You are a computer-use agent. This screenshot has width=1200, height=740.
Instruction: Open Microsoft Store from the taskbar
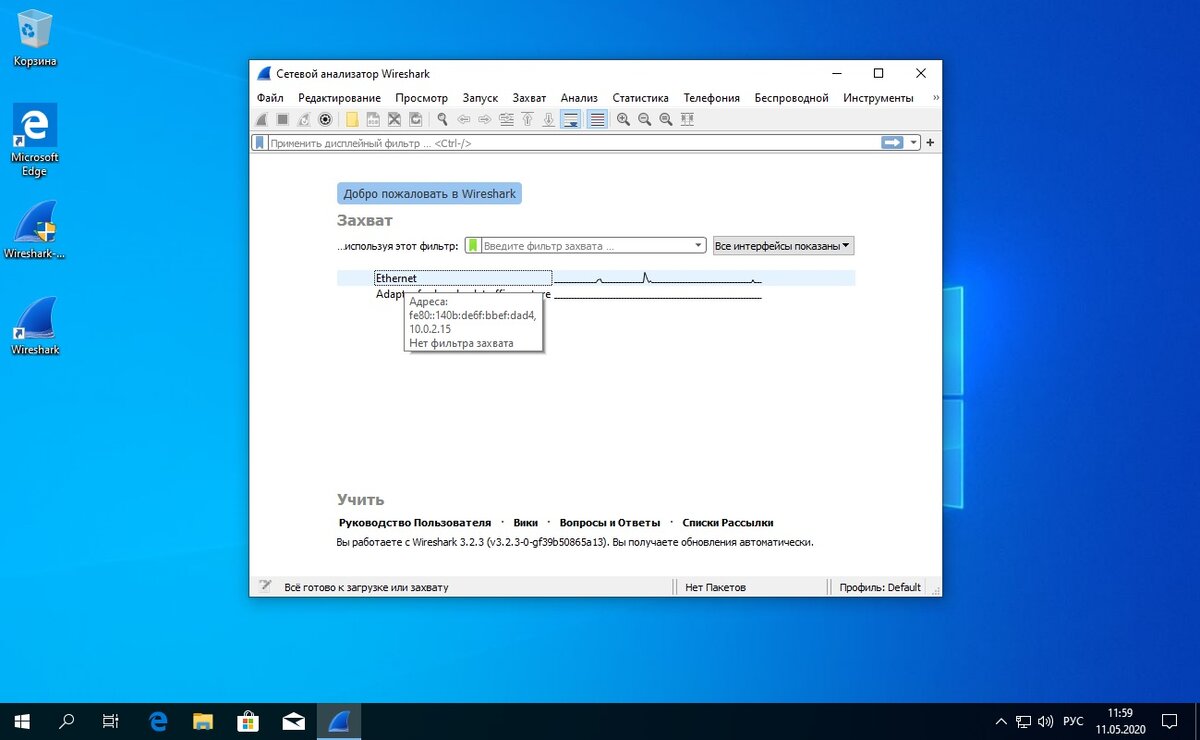pyautogui.click(x=248, y=721)
